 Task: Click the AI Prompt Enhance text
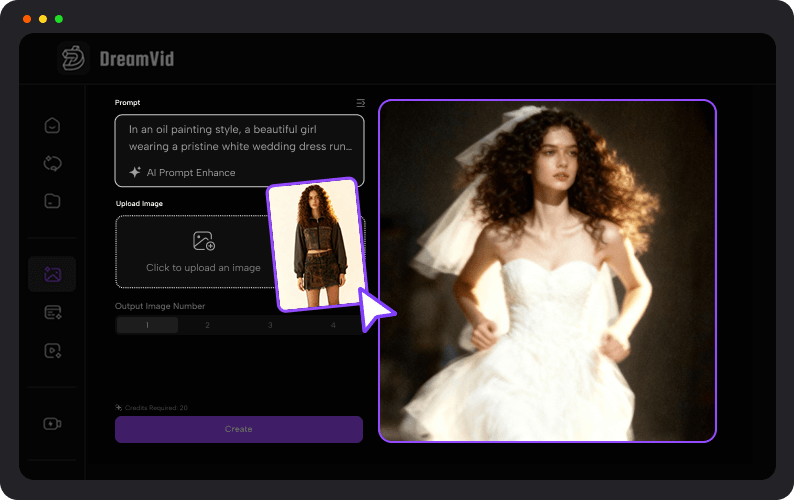pos(191,172)
